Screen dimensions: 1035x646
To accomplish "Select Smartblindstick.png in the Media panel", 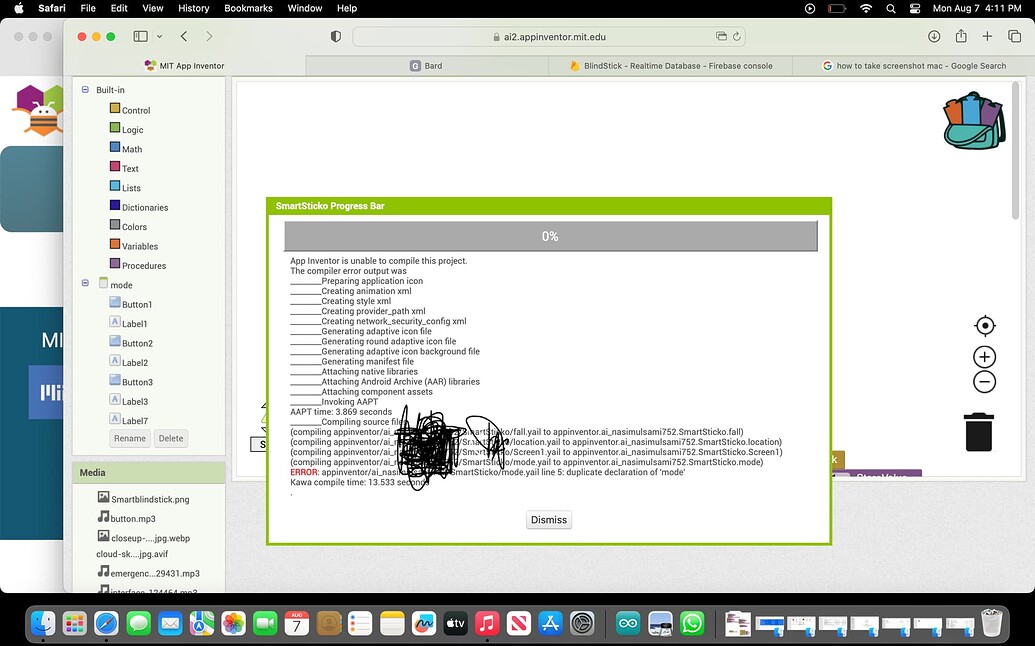I will point(148,498).
